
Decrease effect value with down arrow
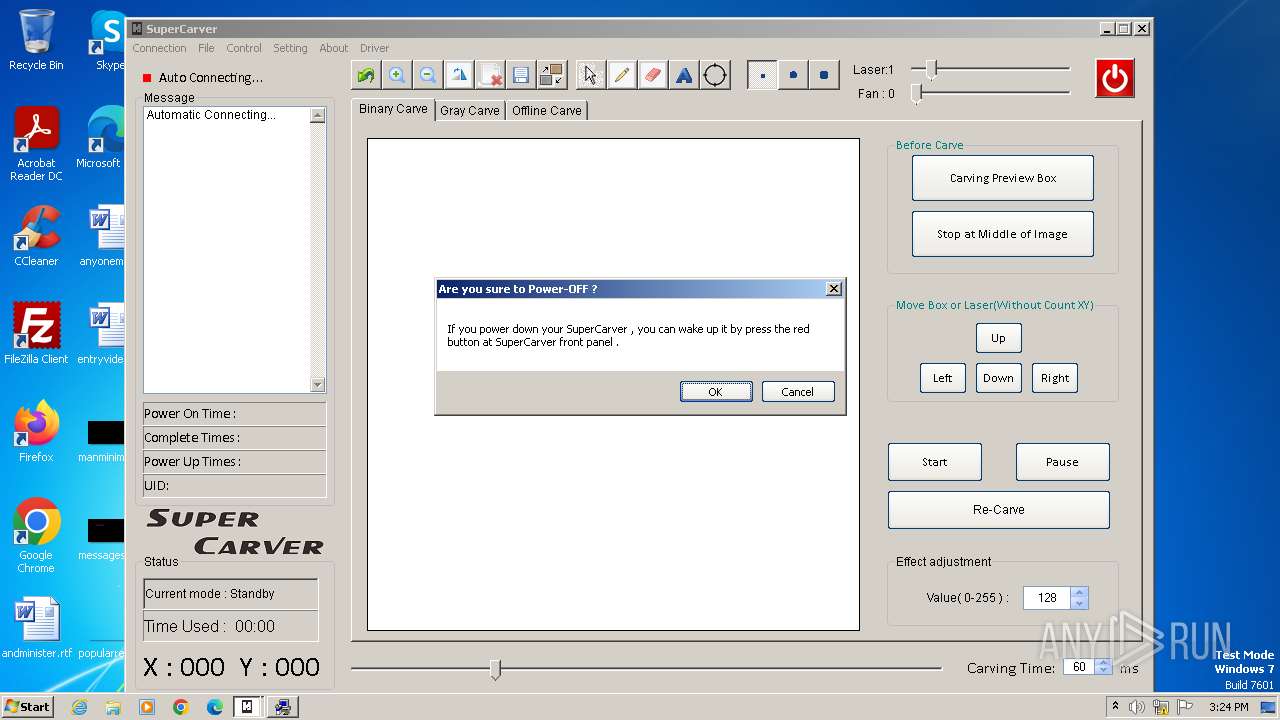click(1079, 604)
